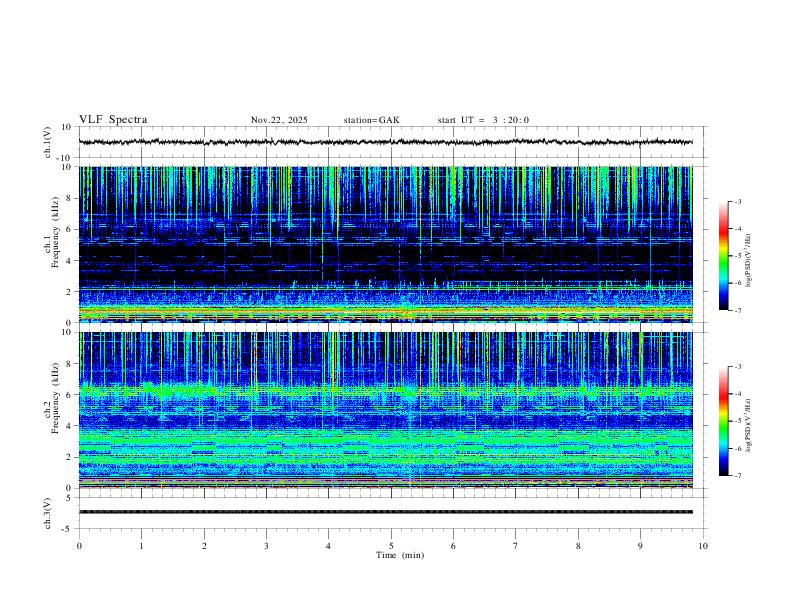Click the "-7" tick on ch.2 colorbar

[737, 476]
